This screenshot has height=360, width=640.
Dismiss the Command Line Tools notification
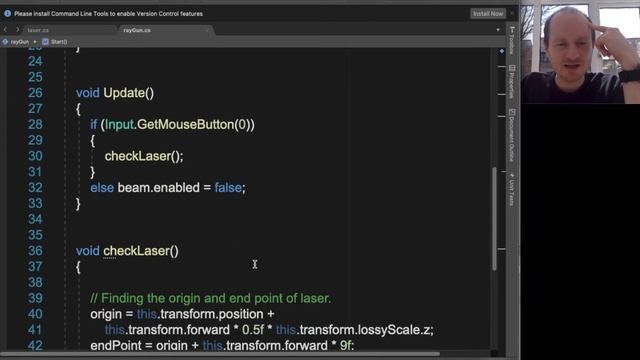512,13
